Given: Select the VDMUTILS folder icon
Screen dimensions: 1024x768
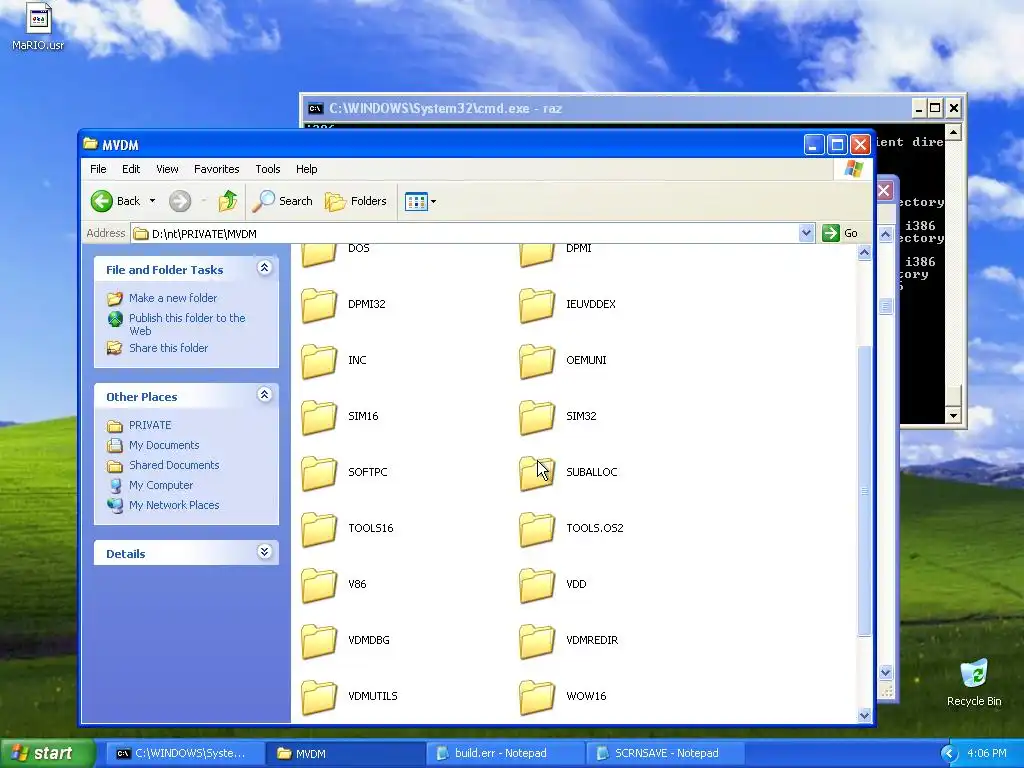Looking at the screenshot, I should click(x=319, y=697).
